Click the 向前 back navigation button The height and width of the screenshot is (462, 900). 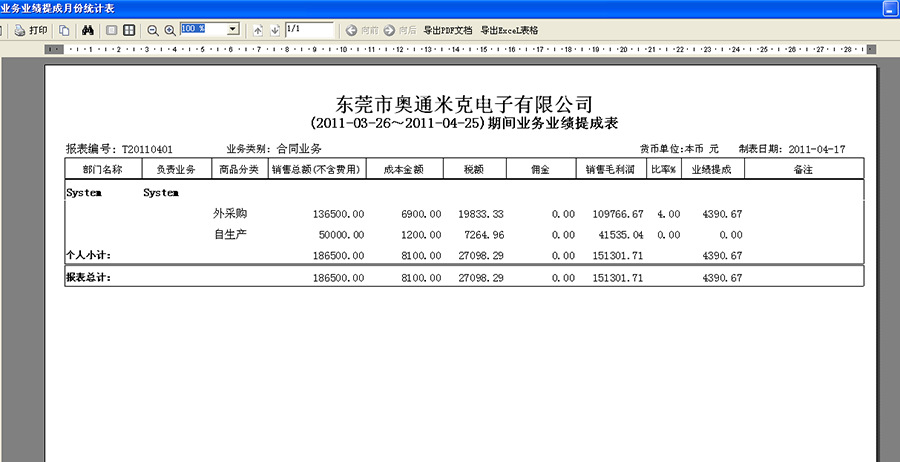pyautogui.click(x=362, y=30)
